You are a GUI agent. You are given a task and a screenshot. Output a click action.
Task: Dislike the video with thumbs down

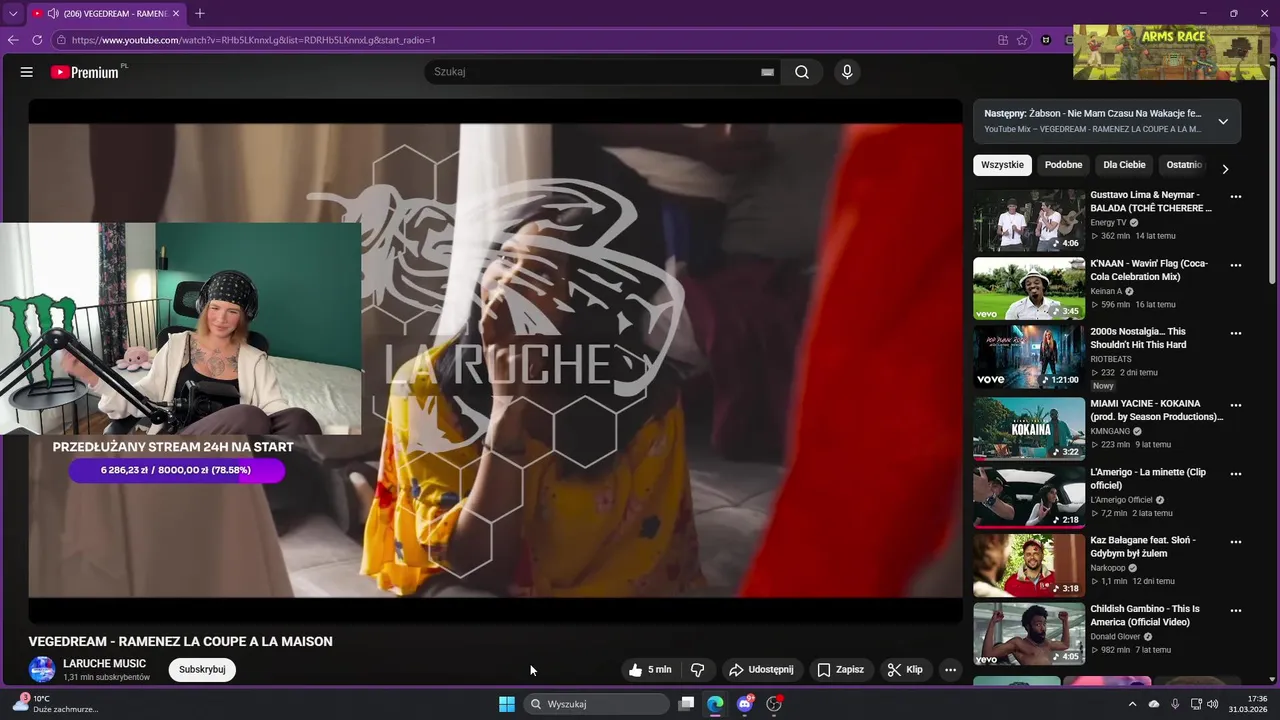tap(698, 670)
